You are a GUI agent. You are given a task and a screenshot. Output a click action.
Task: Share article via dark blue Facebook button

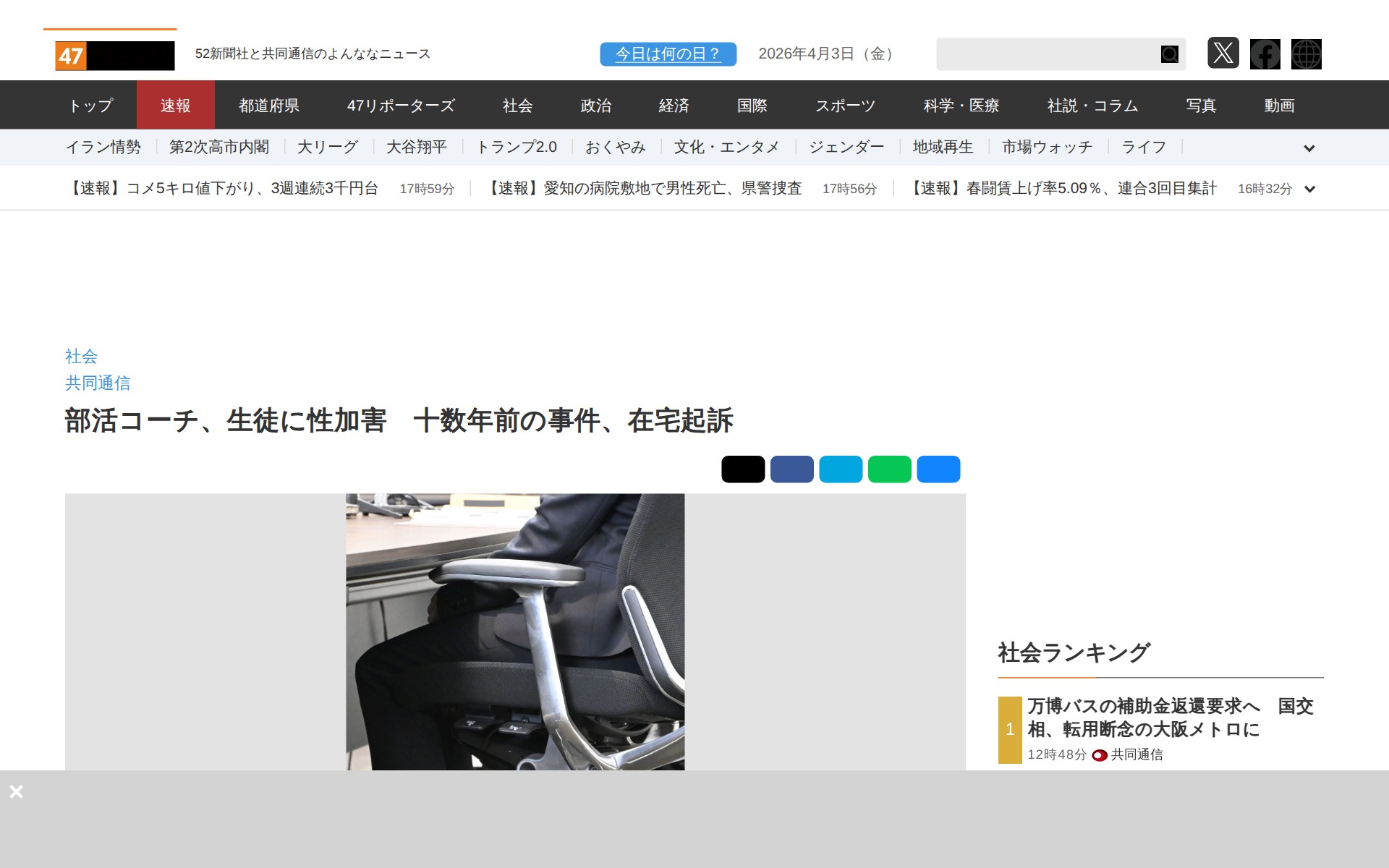[791, 469]
